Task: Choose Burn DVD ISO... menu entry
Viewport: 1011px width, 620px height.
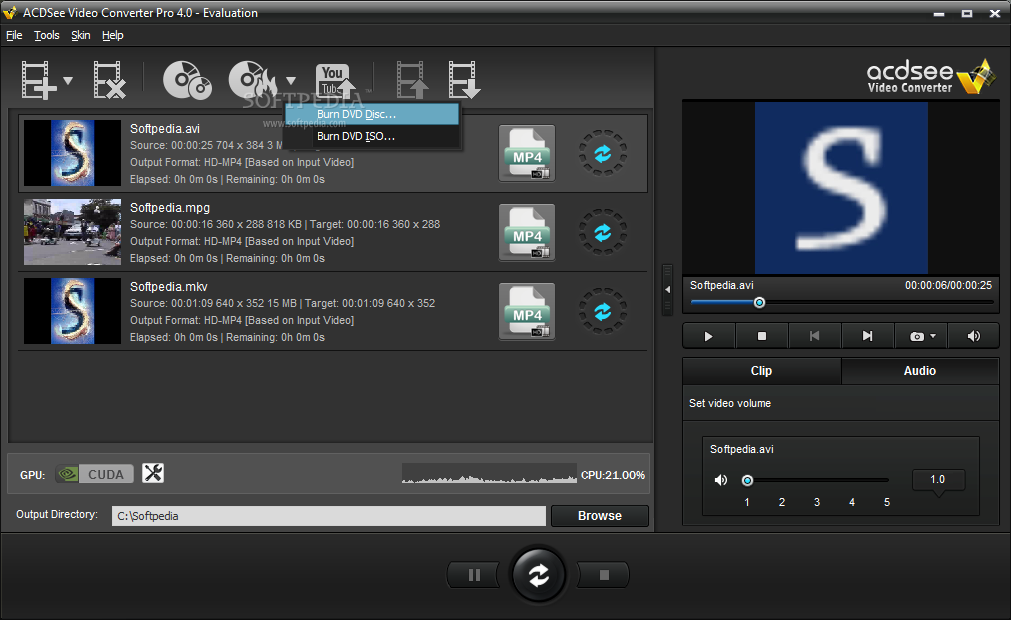Action: (372, 136)
